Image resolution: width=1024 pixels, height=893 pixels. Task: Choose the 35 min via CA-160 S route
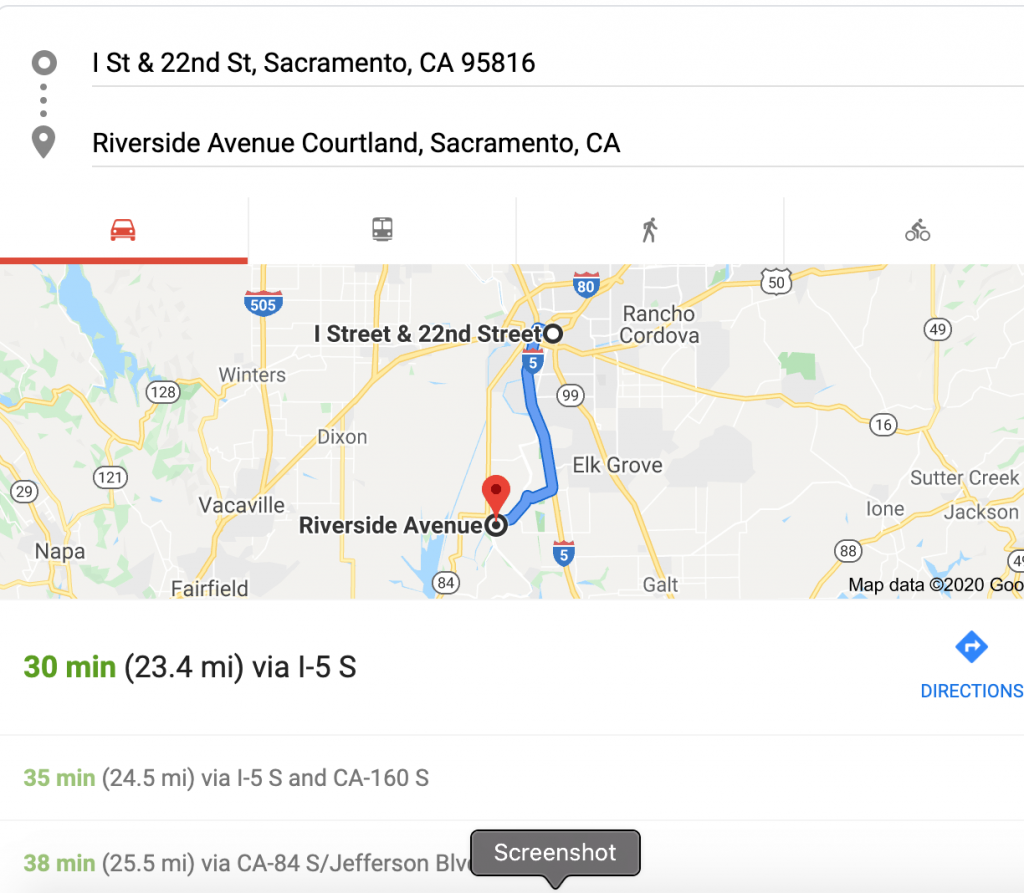226,777
